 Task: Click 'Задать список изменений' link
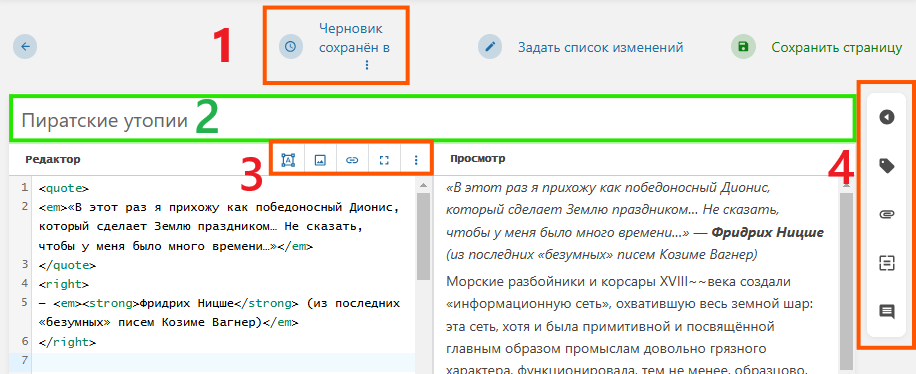pyautogui.click(x=601, y=47)
